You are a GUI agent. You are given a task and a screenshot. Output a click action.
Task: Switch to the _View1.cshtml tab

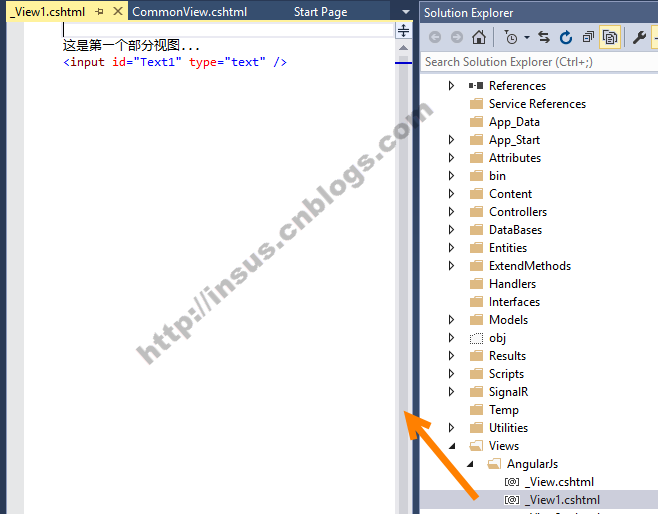click(47, 12)
